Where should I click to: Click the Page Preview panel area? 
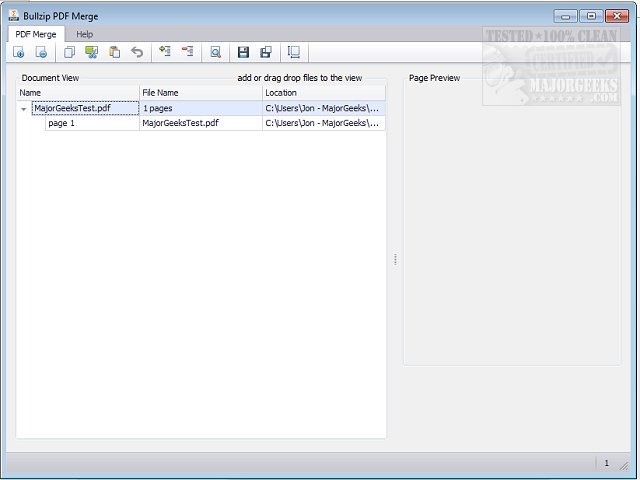tap(512, 222)
